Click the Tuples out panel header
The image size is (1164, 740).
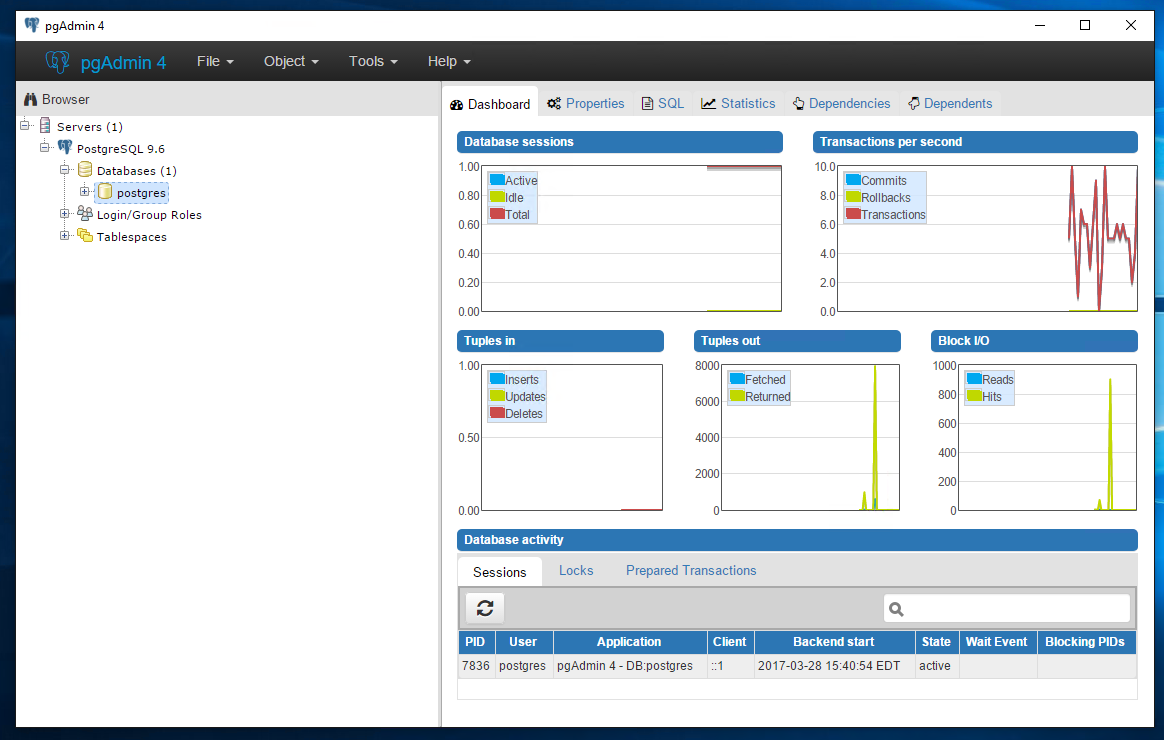[797, 341]
